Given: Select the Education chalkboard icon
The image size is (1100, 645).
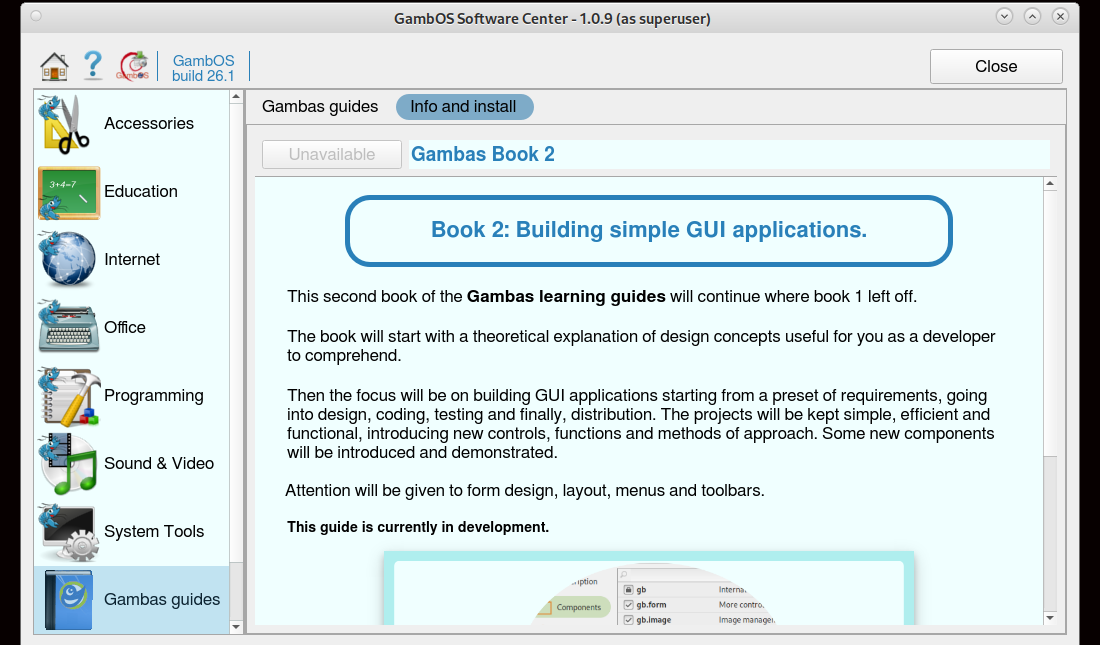Looking at the screenshot, I should point(69,192).
